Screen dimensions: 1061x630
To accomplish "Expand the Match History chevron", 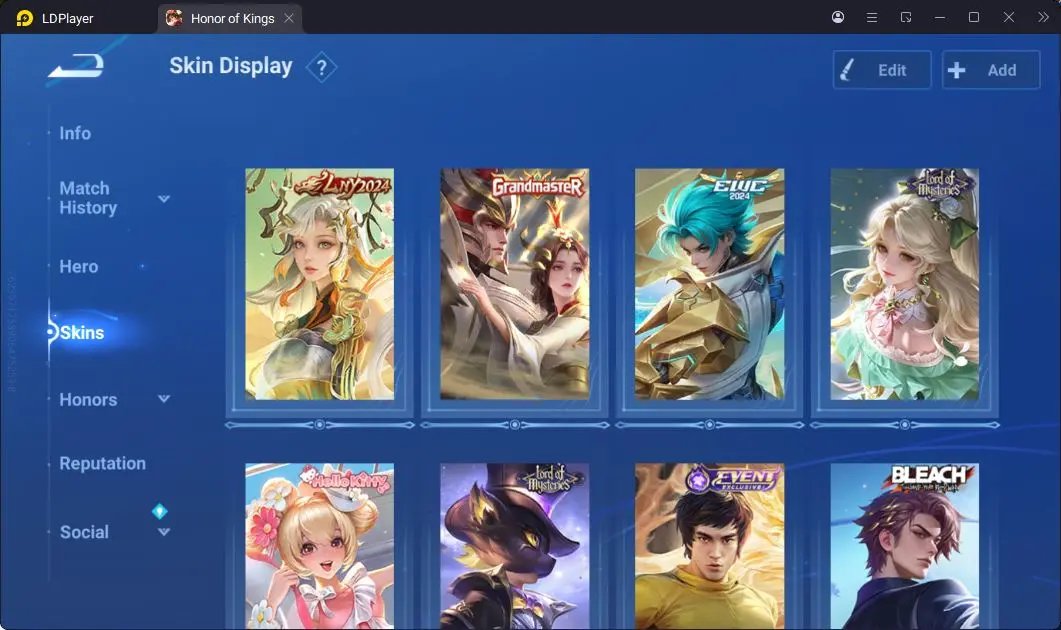I will [164, 198].
